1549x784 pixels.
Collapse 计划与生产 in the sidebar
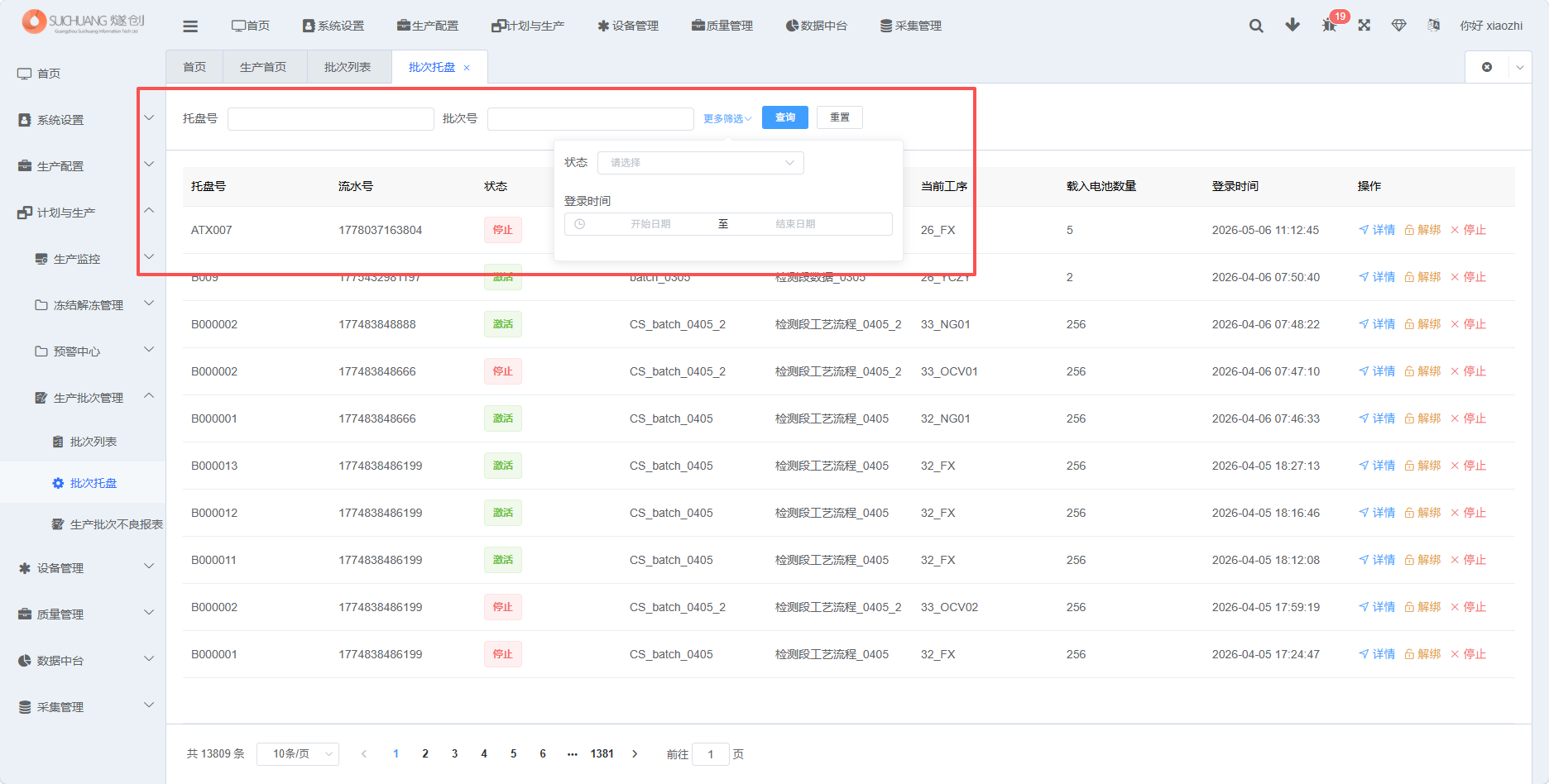[x=83, y=213]
